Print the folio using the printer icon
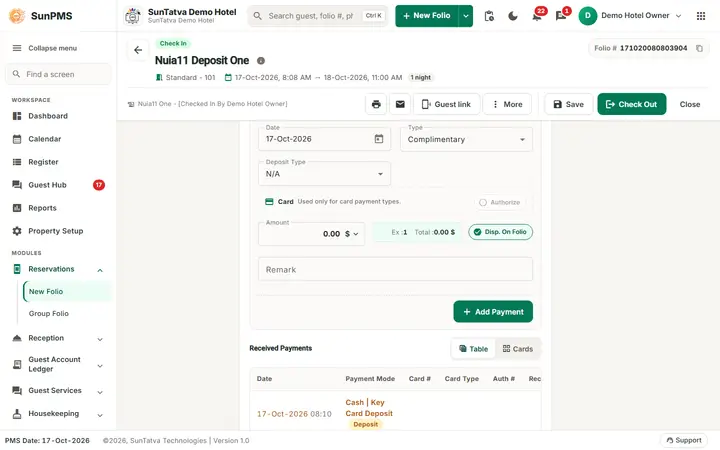The height and width of the screenshot is (450, 720). pos(376,104)
